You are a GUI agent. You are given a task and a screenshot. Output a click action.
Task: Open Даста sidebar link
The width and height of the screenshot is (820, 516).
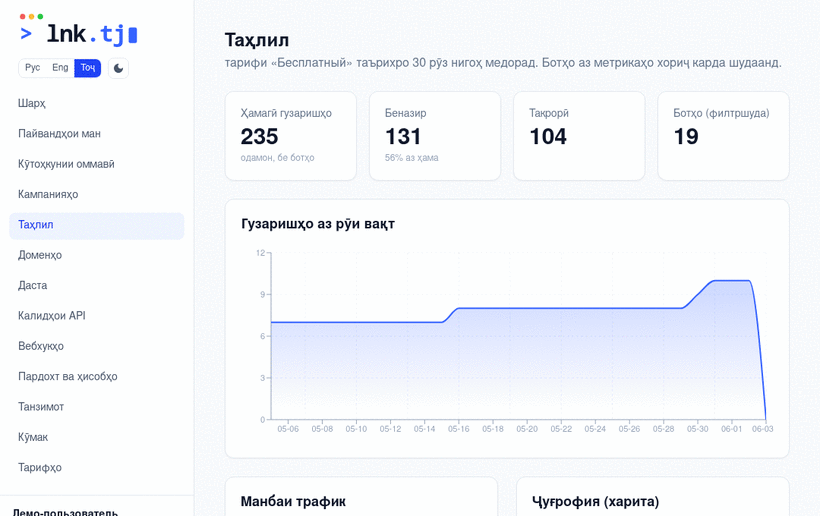pyautogui.click(x=97, y=285)
